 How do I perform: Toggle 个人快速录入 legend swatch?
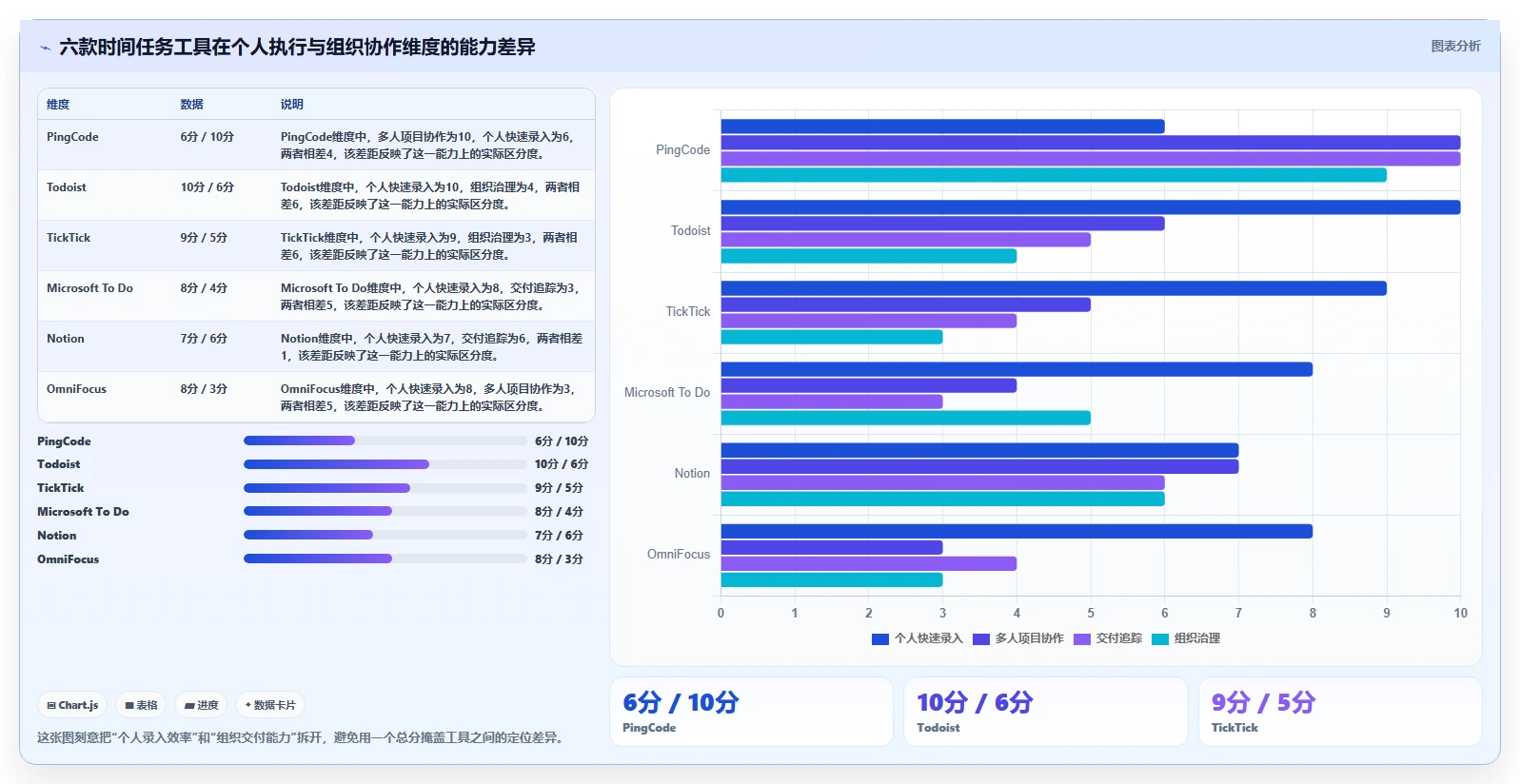tap(879, 639)
